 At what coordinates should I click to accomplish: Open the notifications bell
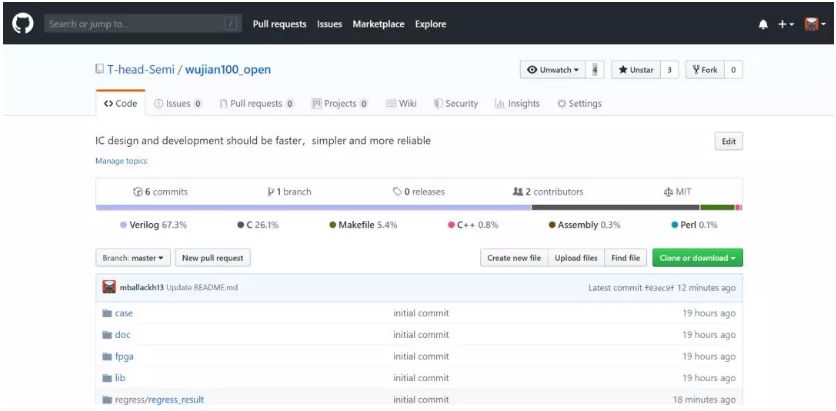click(763, 25)
